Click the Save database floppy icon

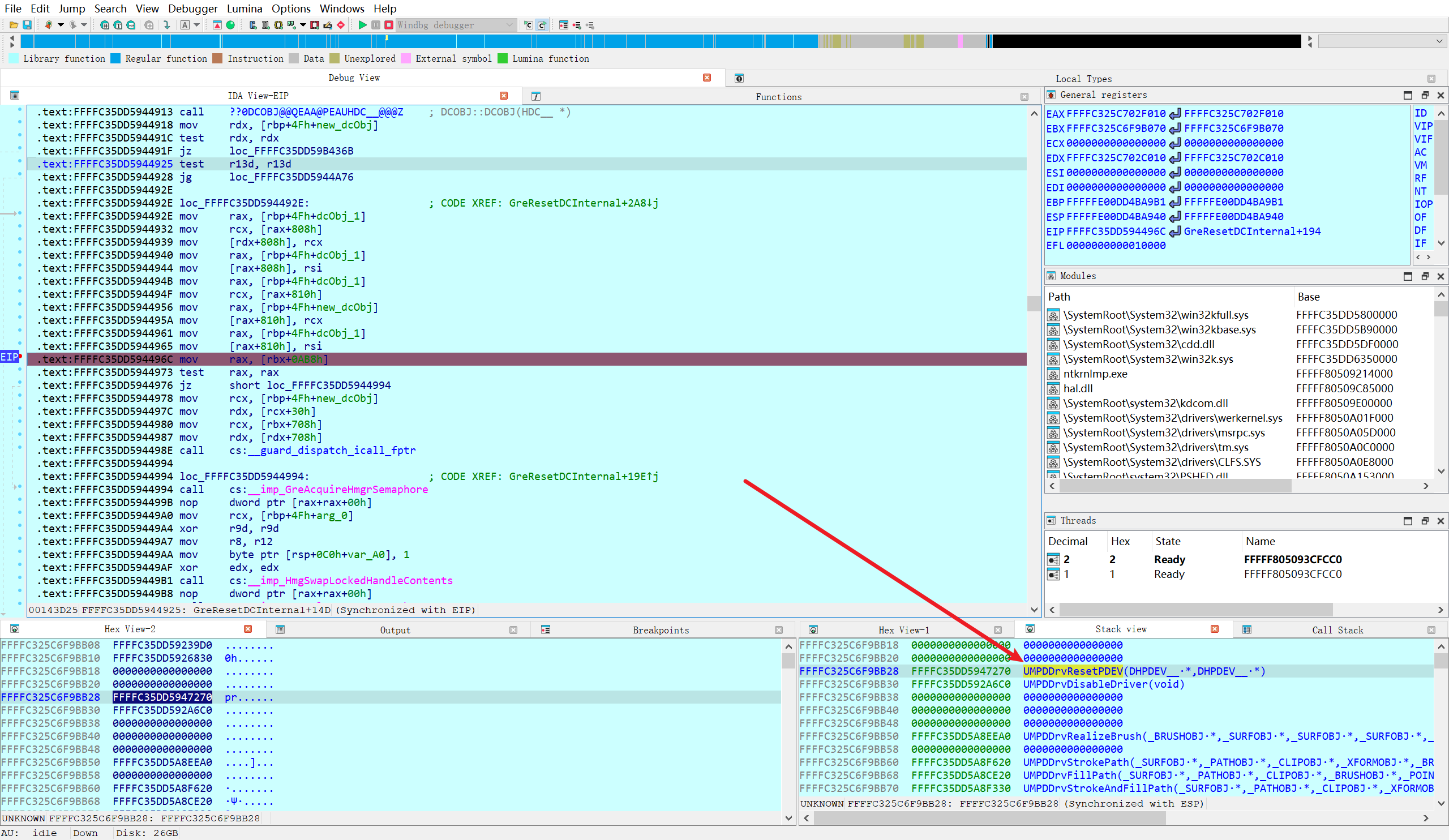pos(27,25)
